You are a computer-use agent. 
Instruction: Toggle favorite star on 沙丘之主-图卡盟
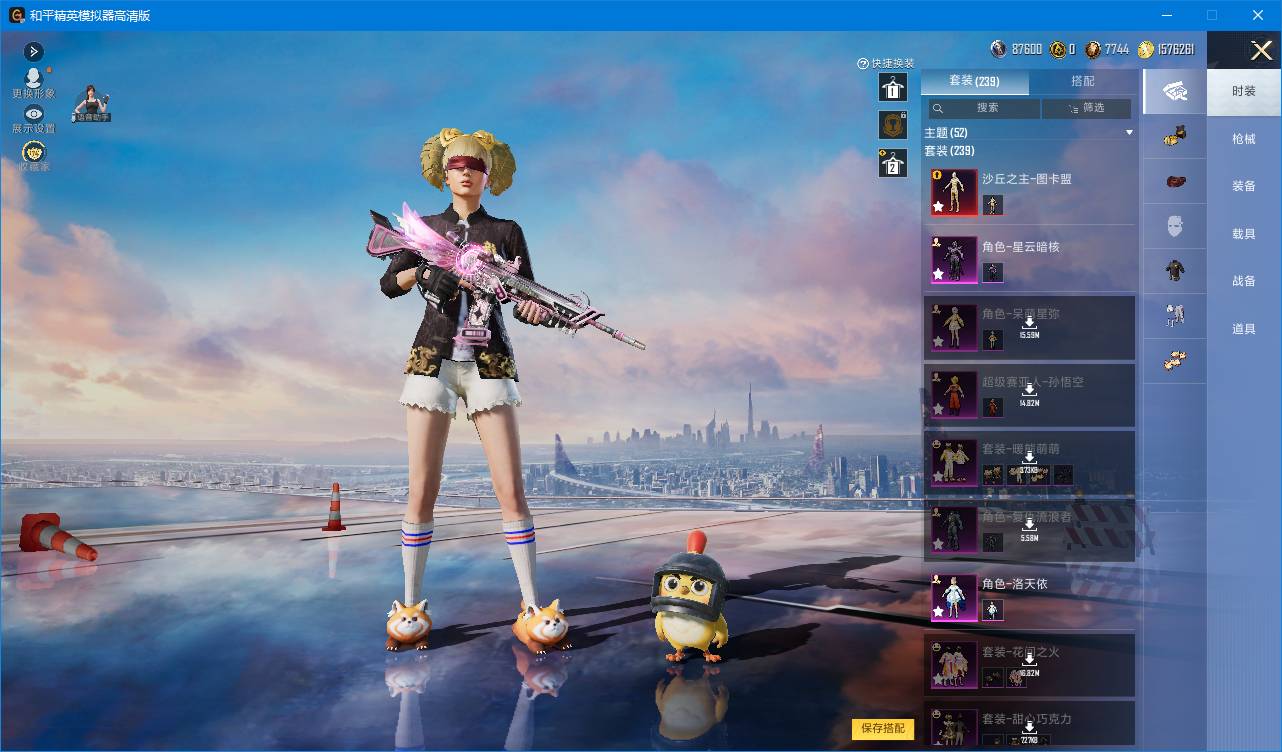tap(938, 207)
